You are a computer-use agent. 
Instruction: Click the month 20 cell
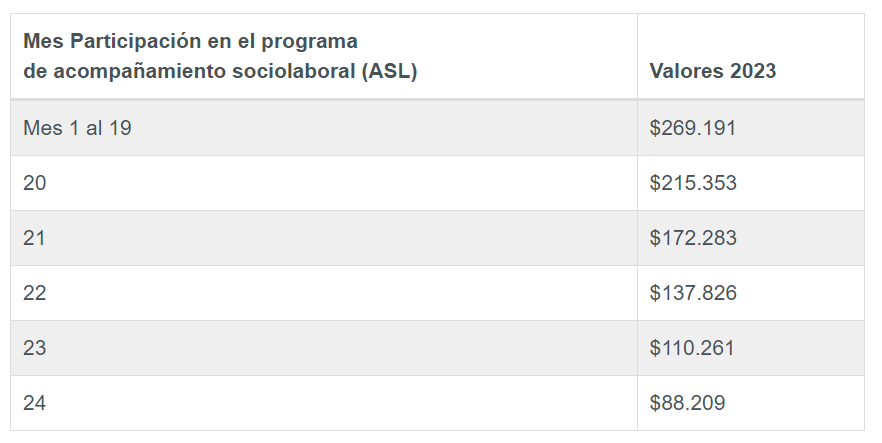click(x=35, y=183)
